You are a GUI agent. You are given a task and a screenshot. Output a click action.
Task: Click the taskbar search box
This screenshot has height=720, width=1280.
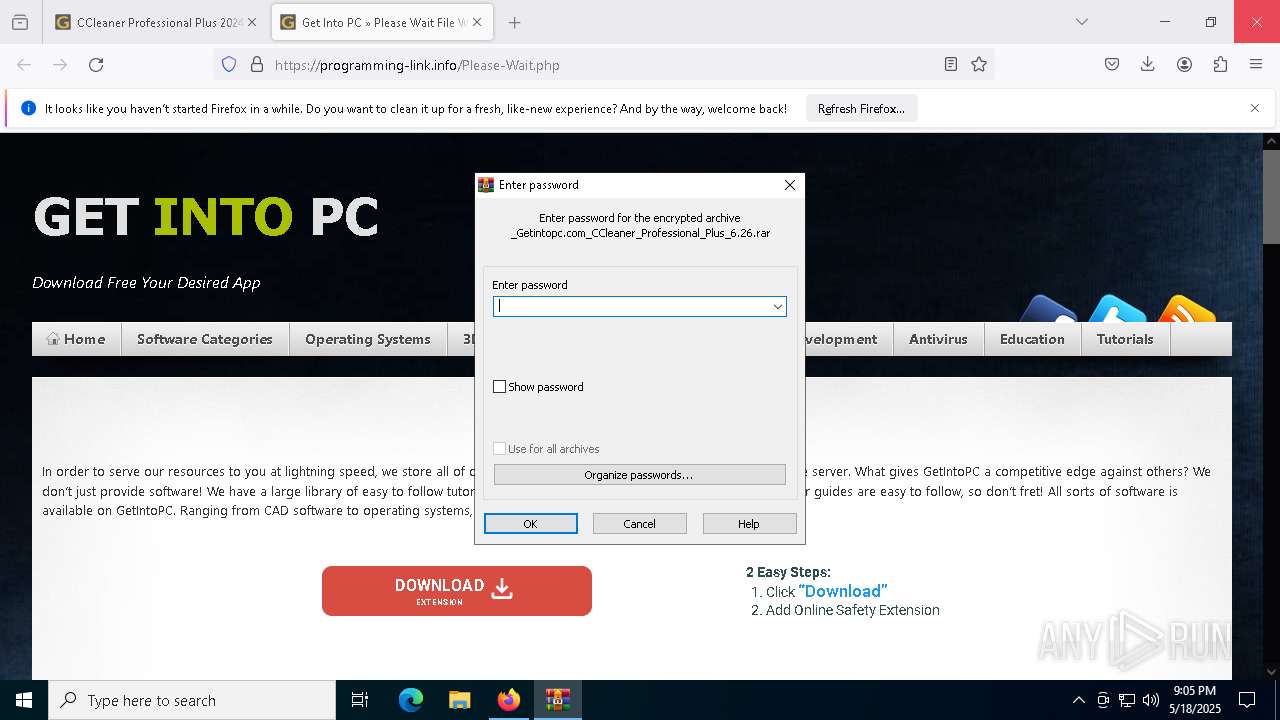pyautogui.click(x=192, y=700)
